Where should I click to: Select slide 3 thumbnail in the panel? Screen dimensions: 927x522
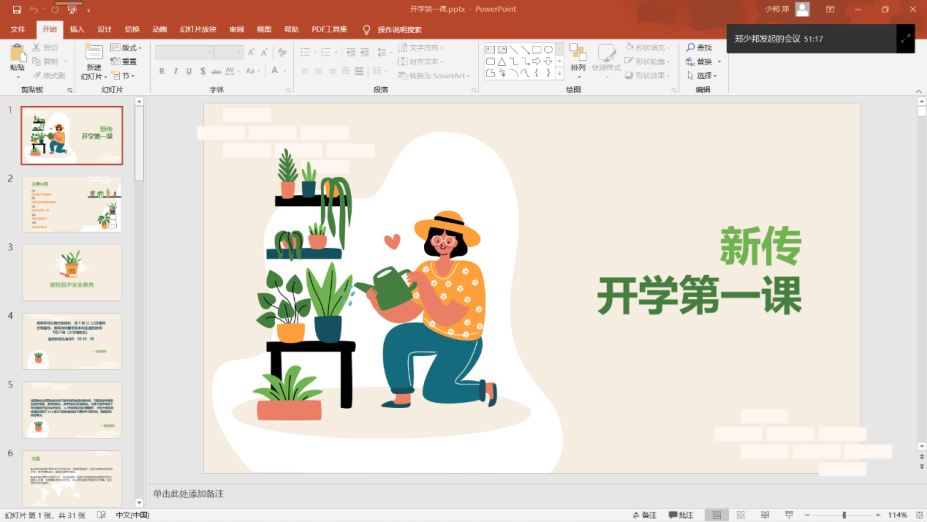(72, 272)
